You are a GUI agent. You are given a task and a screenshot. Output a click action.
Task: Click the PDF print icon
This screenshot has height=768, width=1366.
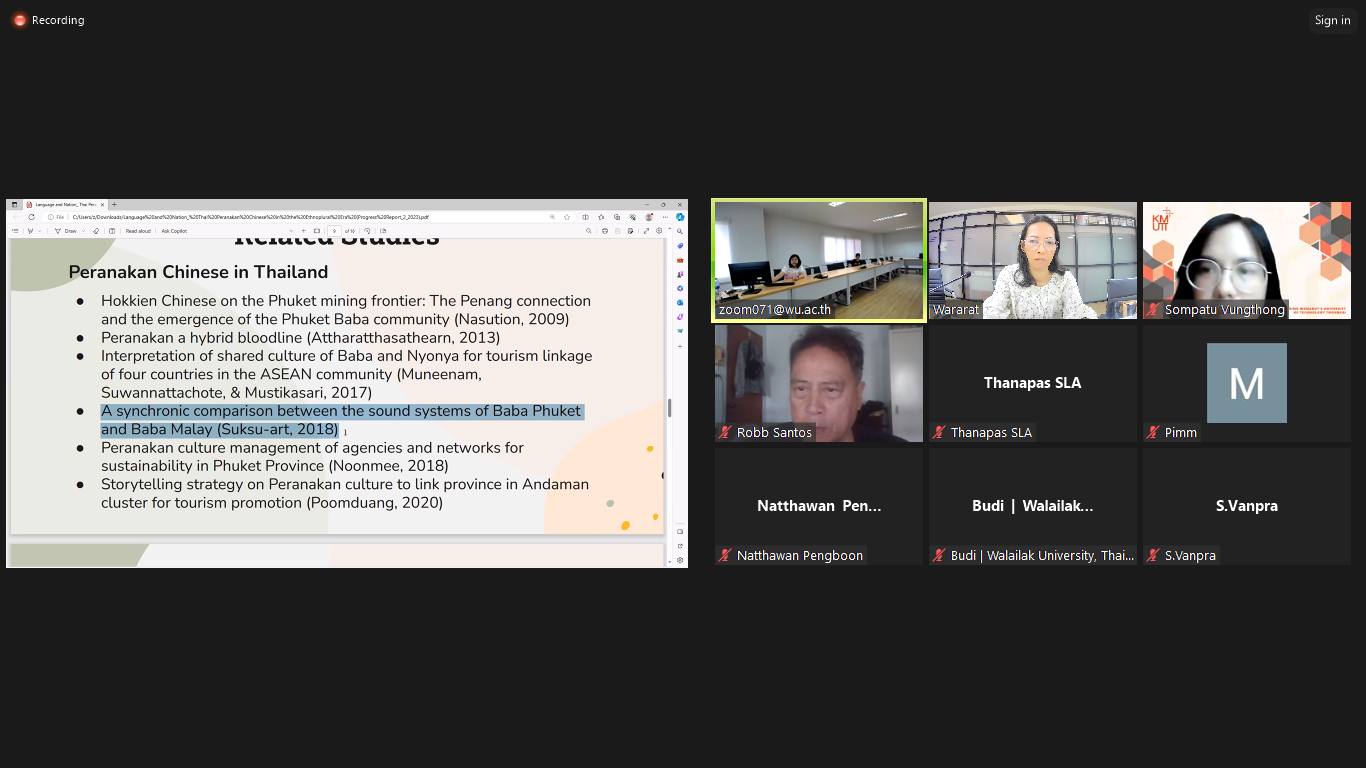(x=605, y=231)
